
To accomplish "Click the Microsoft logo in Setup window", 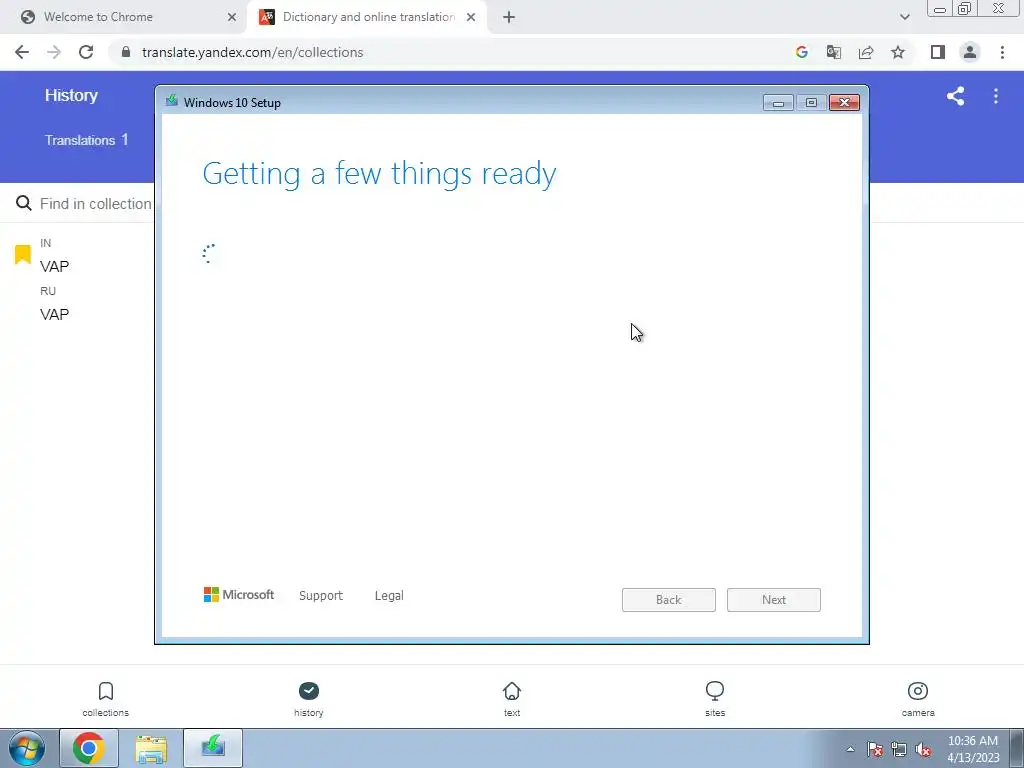I will (x=239, y=594).
